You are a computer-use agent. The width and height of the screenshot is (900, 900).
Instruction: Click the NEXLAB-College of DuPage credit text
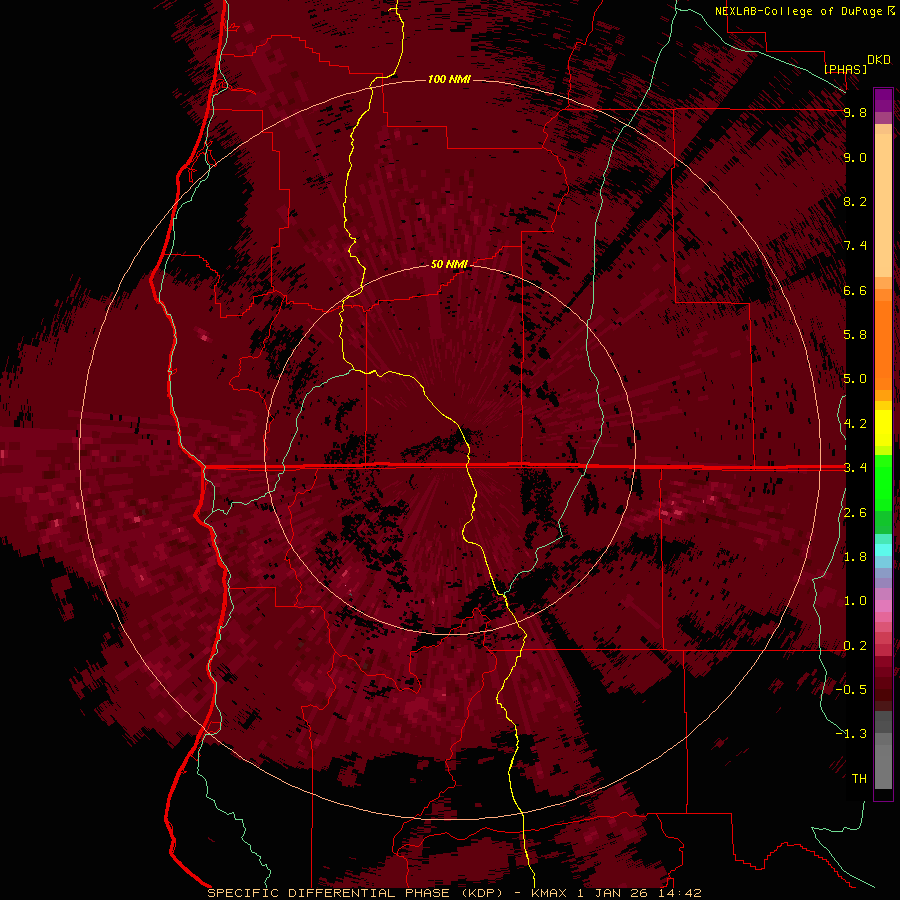pyautogui.click(x=798, y=11)
